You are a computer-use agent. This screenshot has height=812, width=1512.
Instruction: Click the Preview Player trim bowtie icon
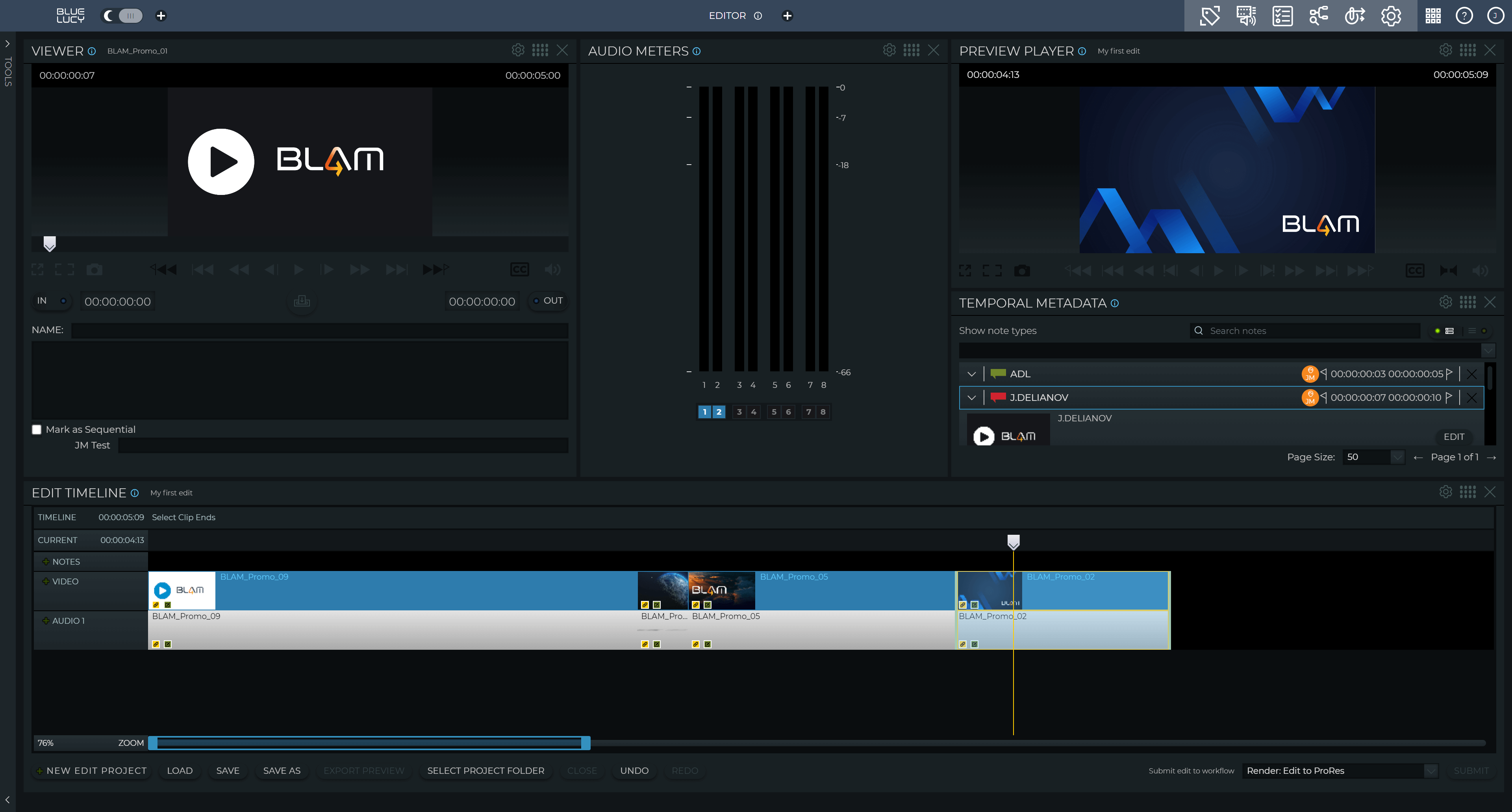tap(1449, 271)
